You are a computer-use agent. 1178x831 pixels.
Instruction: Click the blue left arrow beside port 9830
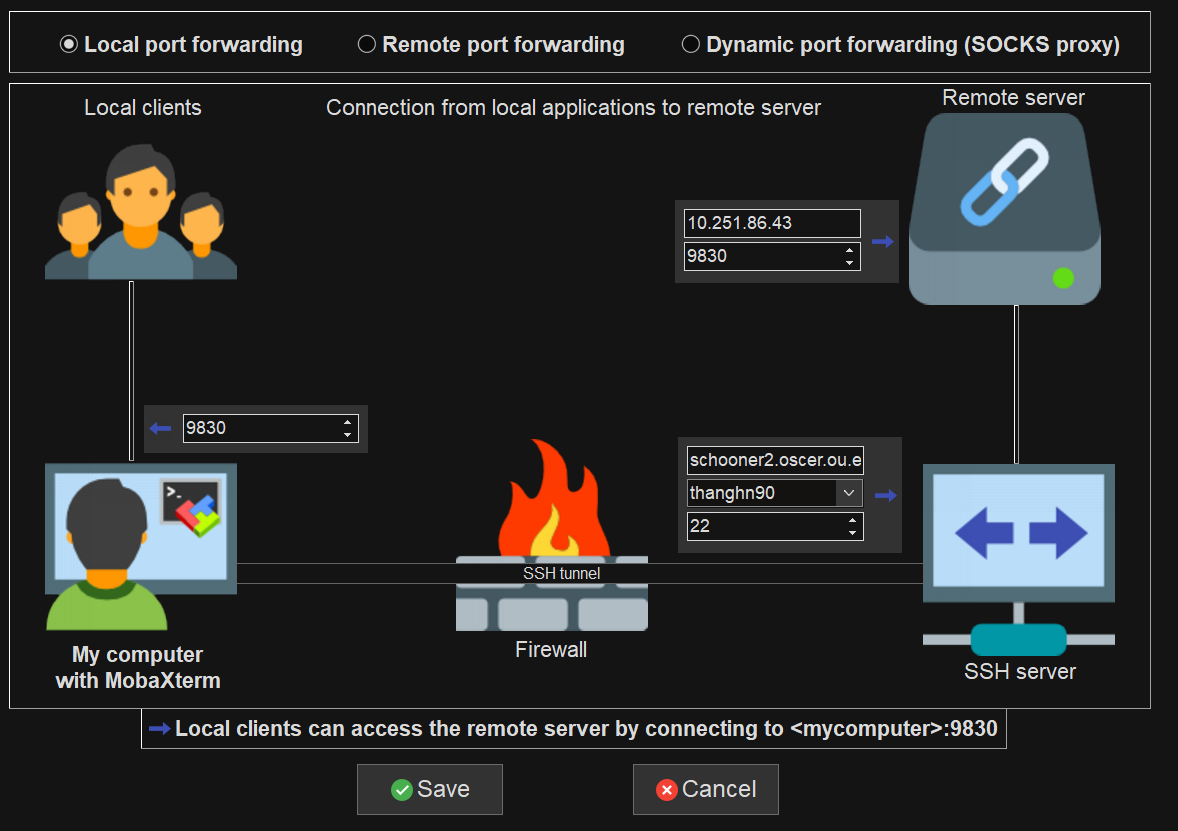click(x=160, y=428)
